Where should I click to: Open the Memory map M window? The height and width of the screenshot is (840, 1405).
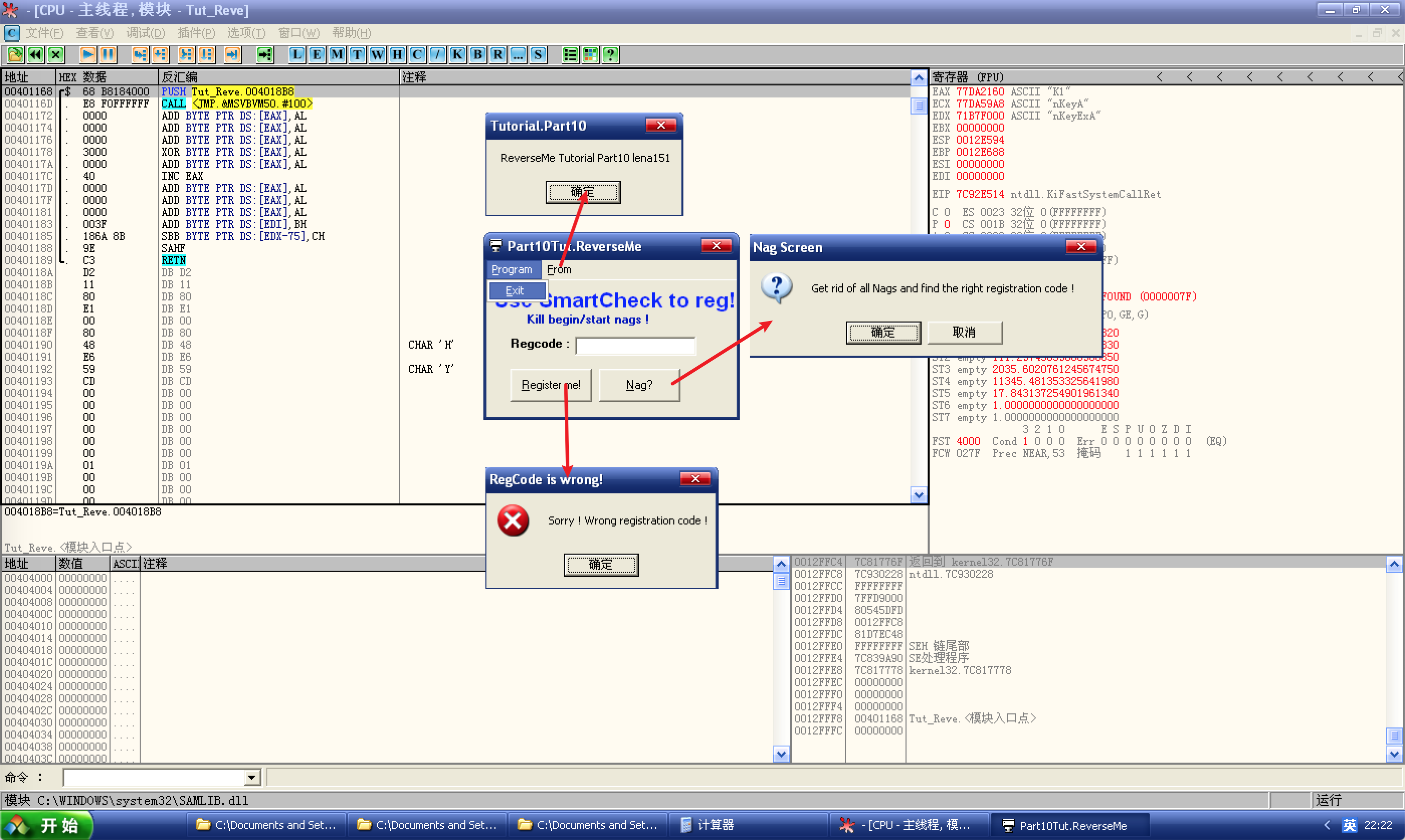(x=337, y=55)
